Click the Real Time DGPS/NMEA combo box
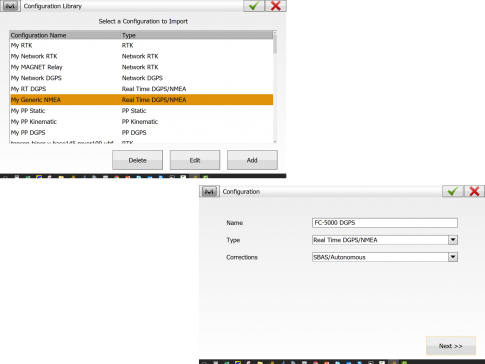 (385, 240)
